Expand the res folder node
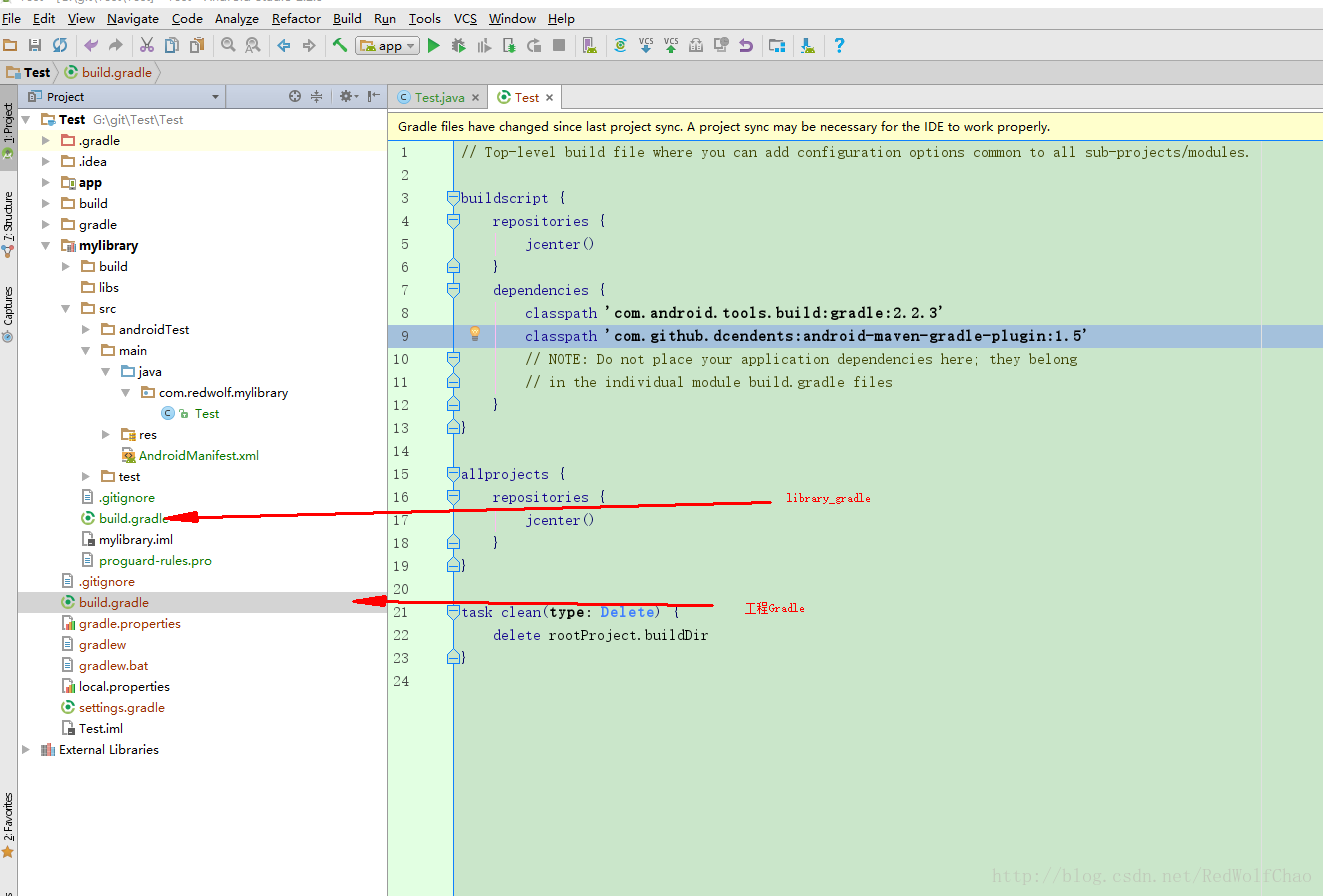The image size is (1323, 896). (105, 434)
